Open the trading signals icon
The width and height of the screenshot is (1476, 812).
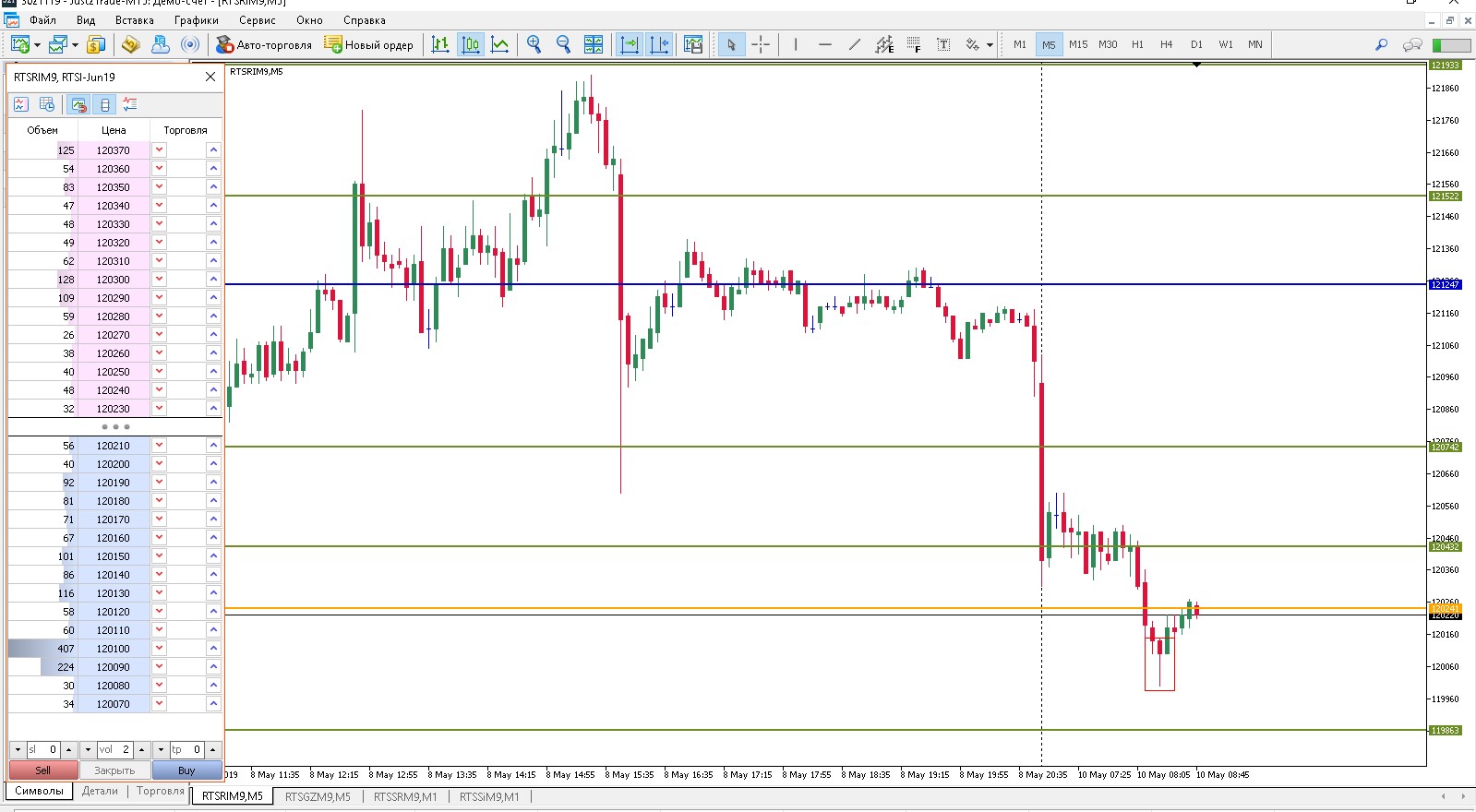[x=190, y=44]
